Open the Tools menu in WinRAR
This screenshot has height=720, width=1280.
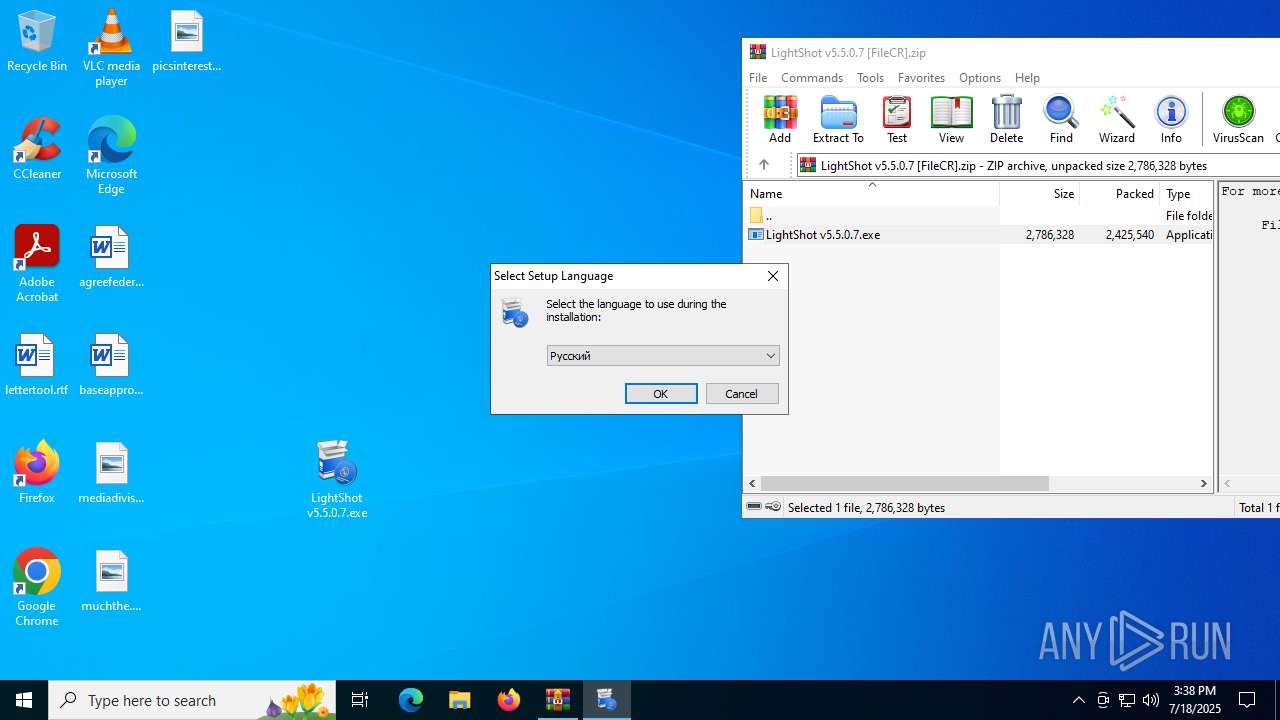pyautogui.click(x=870, y=77)
